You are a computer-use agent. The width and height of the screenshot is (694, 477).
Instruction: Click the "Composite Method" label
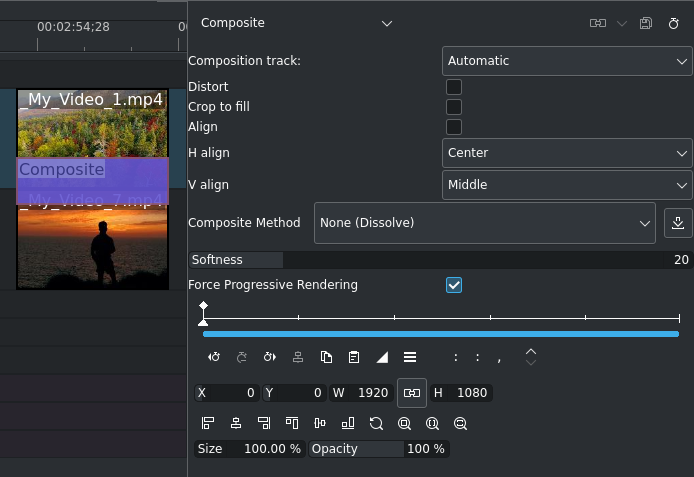point(244,223)
